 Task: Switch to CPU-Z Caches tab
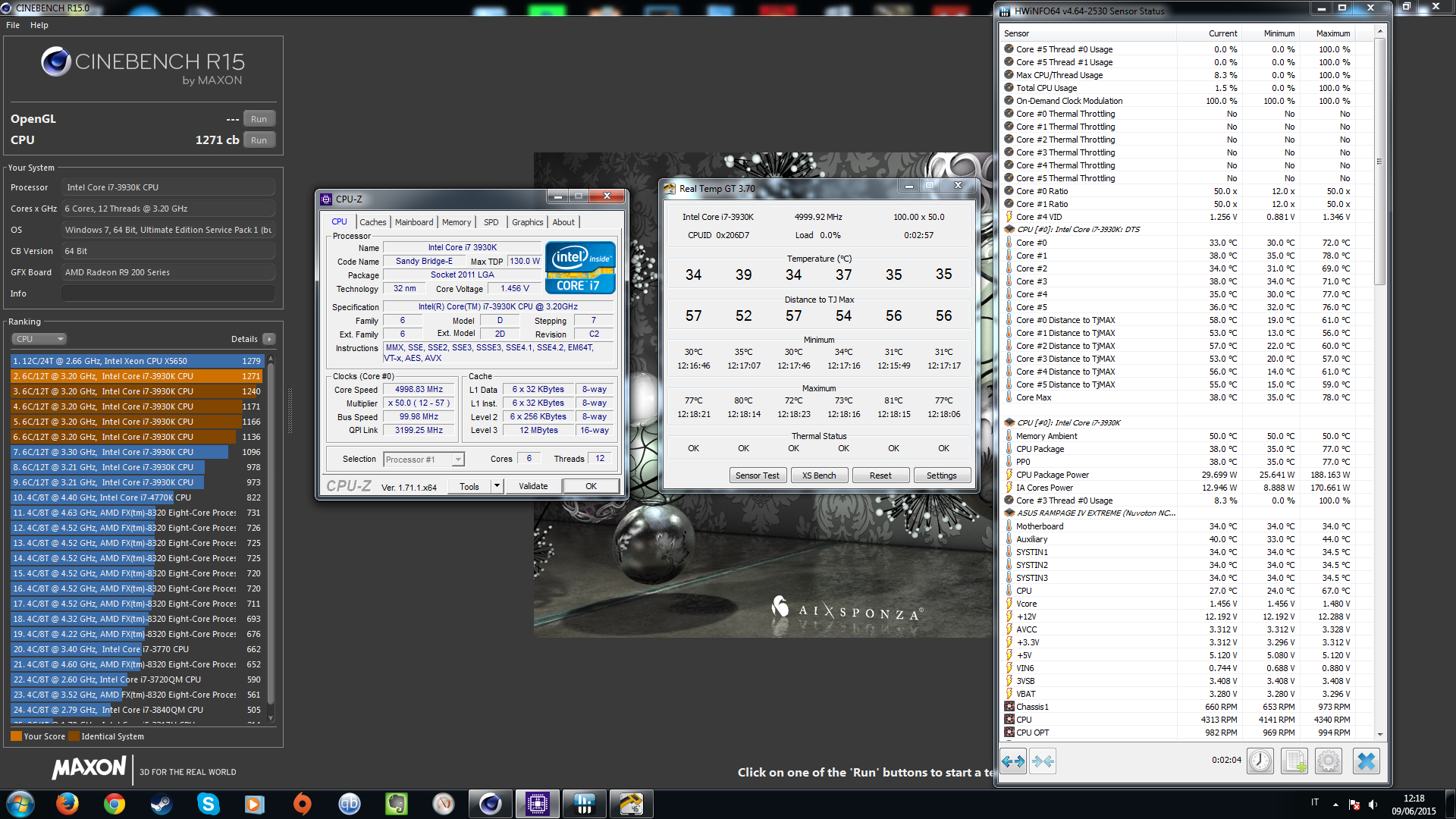pyautogui.click(x=372, y=222)
